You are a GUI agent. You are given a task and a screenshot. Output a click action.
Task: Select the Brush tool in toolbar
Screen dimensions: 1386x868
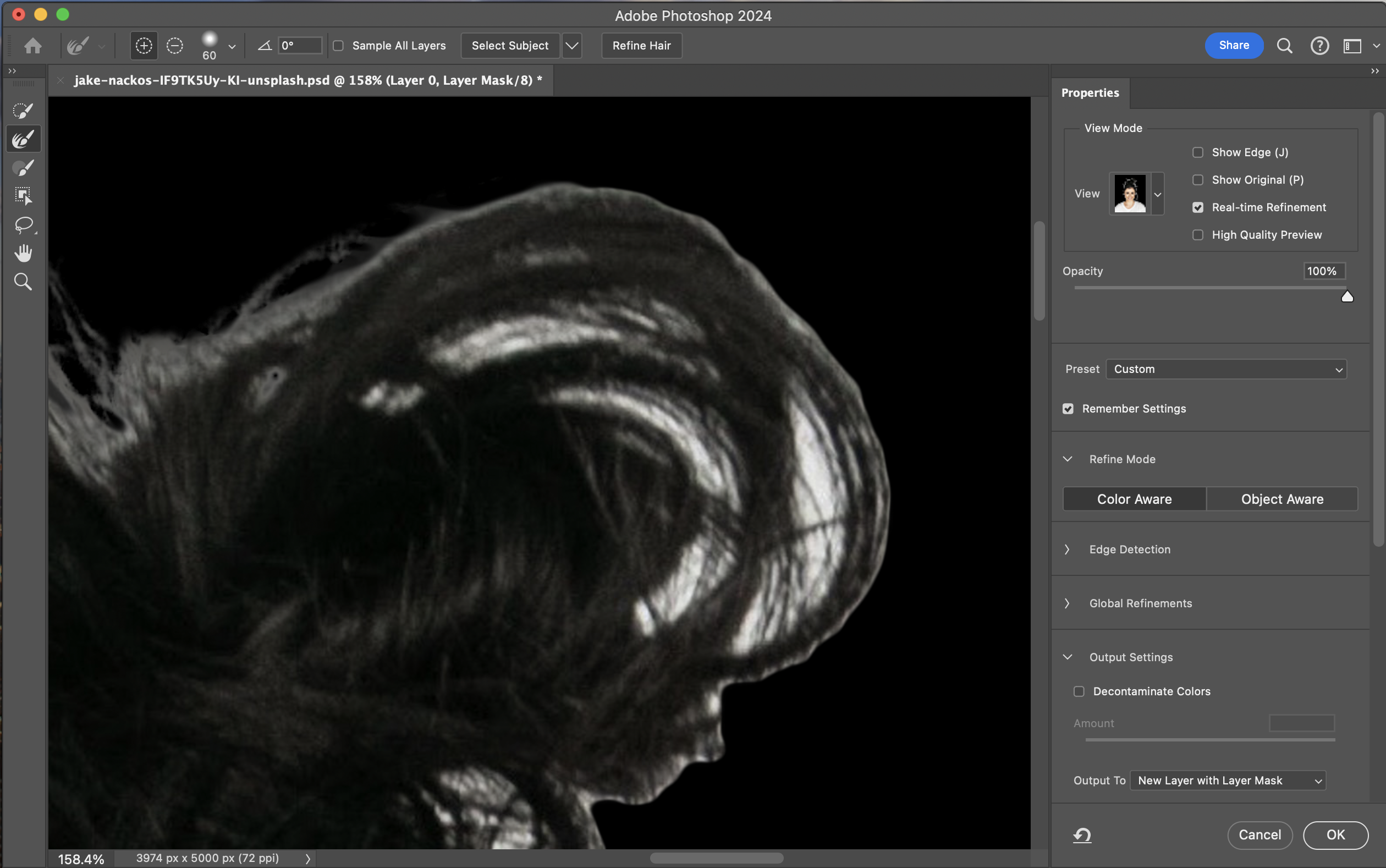[23, 168]
